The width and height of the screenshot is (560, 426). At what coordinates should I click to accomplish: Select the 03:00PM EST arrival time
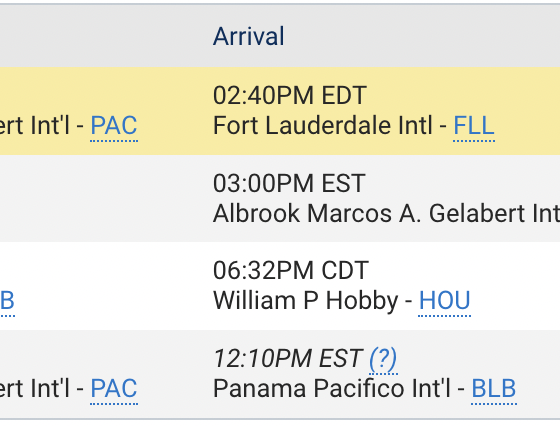point(289,183)
